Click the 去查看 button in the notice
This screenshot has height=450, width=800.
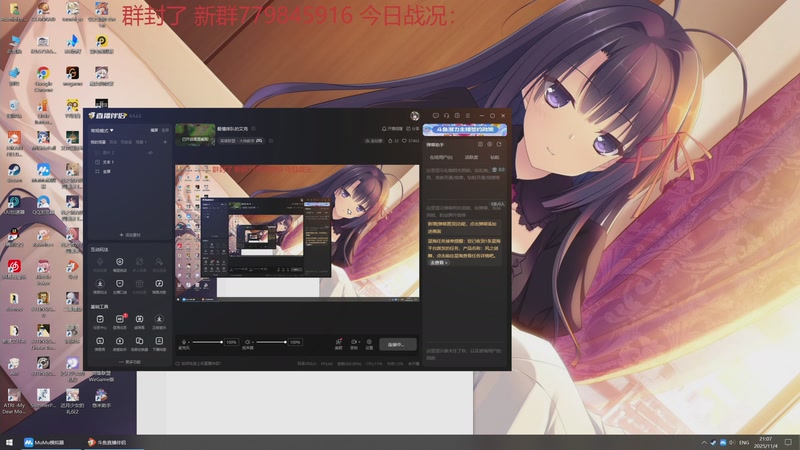click(439, 263)
